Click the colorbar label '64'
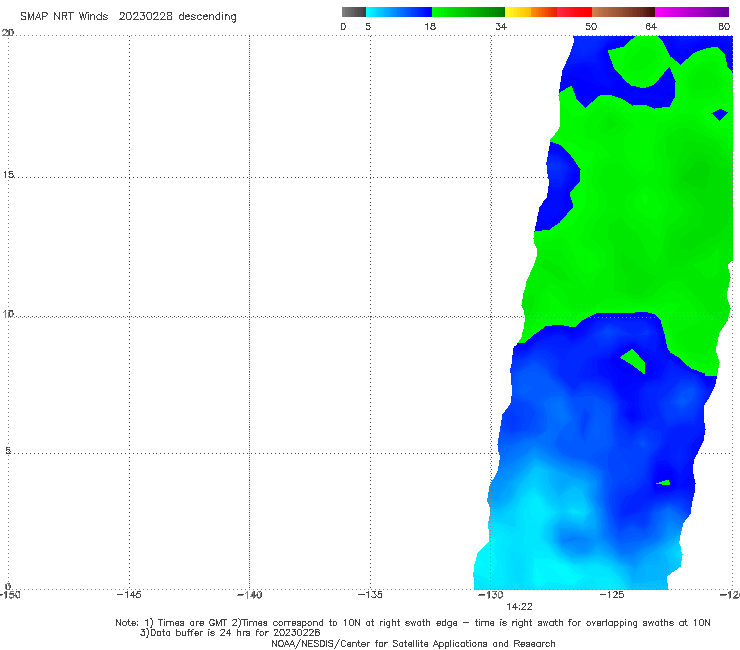 click(x=651, y=27)
